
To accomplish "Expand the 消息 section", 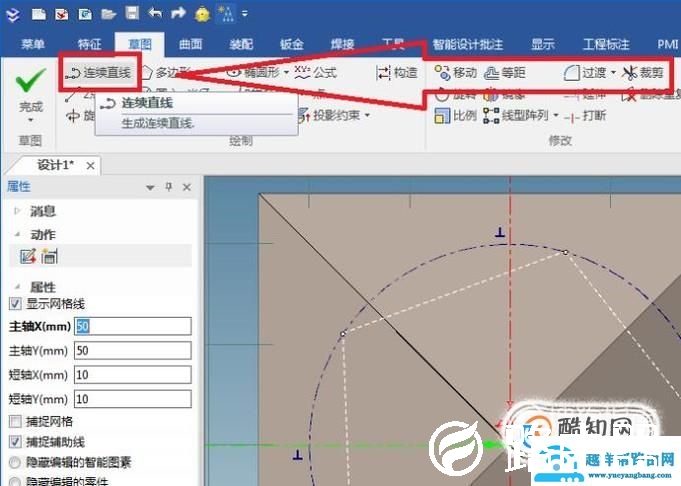I will (17, 211).
